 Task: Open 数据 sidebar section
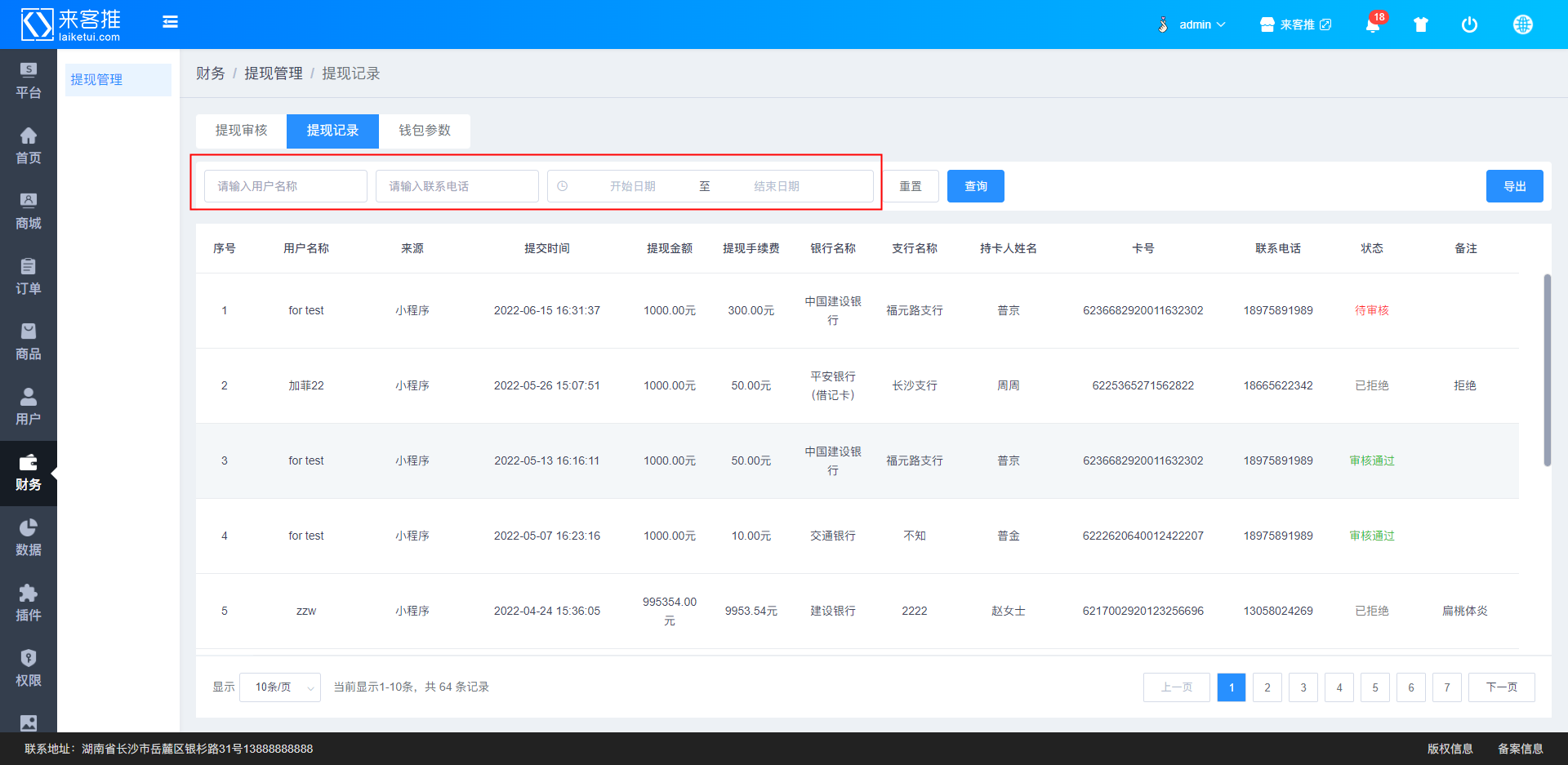point(29,539)
